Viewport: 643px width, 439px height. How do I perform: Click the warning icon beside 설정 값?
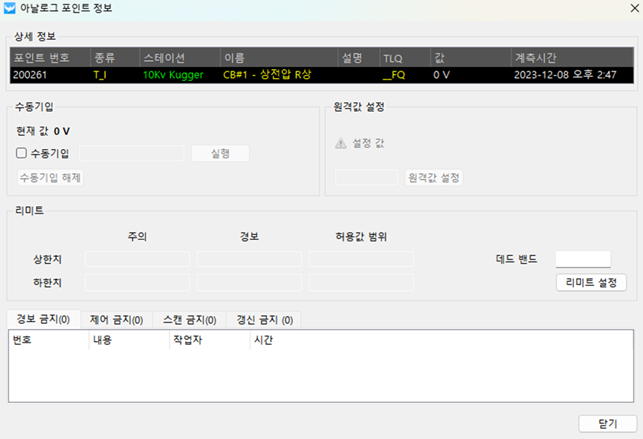341,143
